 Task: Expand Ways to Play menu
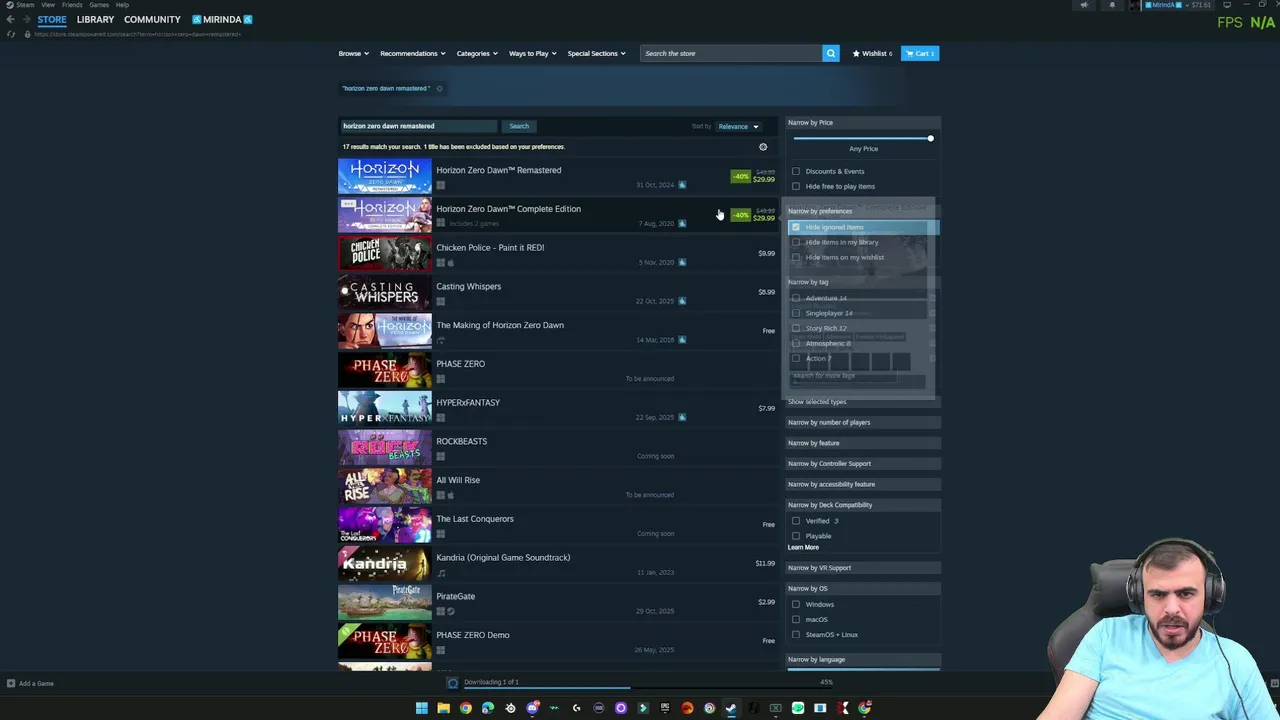(533, 53)
